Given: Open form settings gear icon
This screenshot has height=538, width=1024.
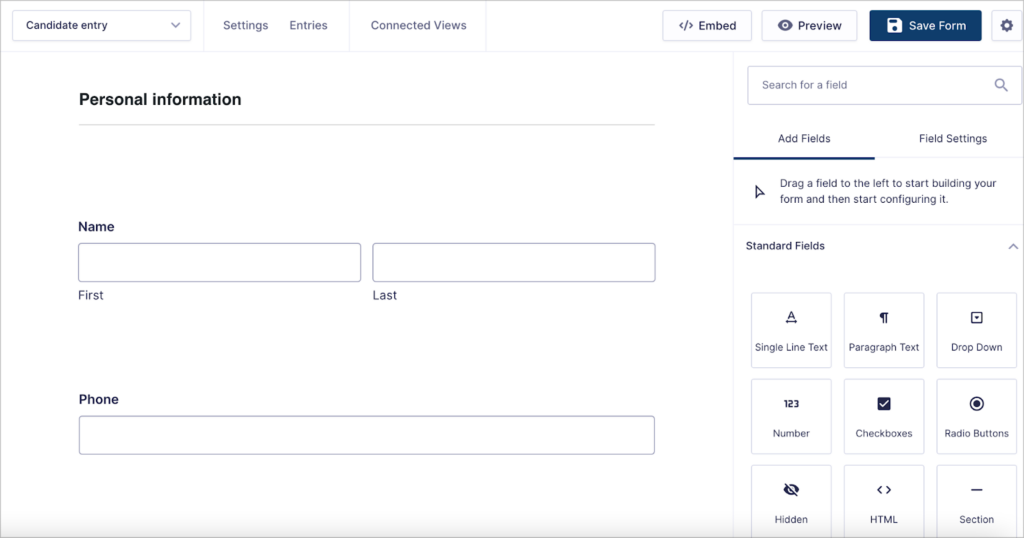Looking at the screenshot, I should (x=1007, y=26).
